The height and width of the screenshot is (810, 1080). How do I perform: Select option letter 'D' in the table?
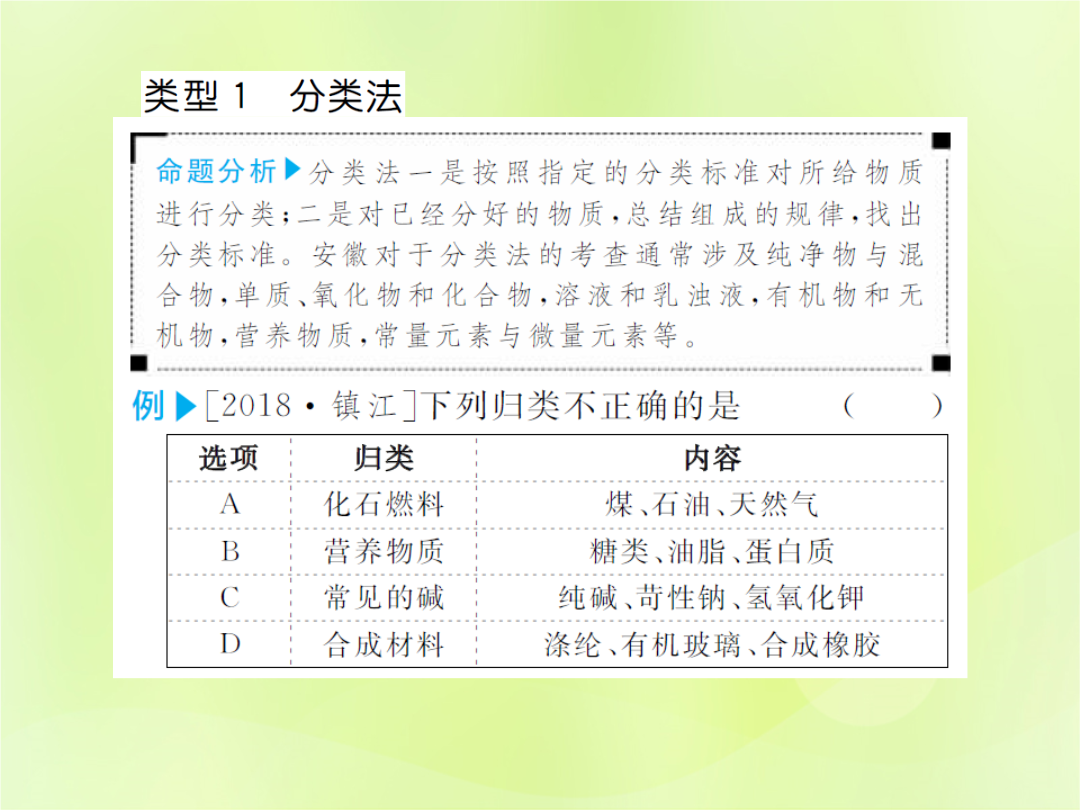230,644
